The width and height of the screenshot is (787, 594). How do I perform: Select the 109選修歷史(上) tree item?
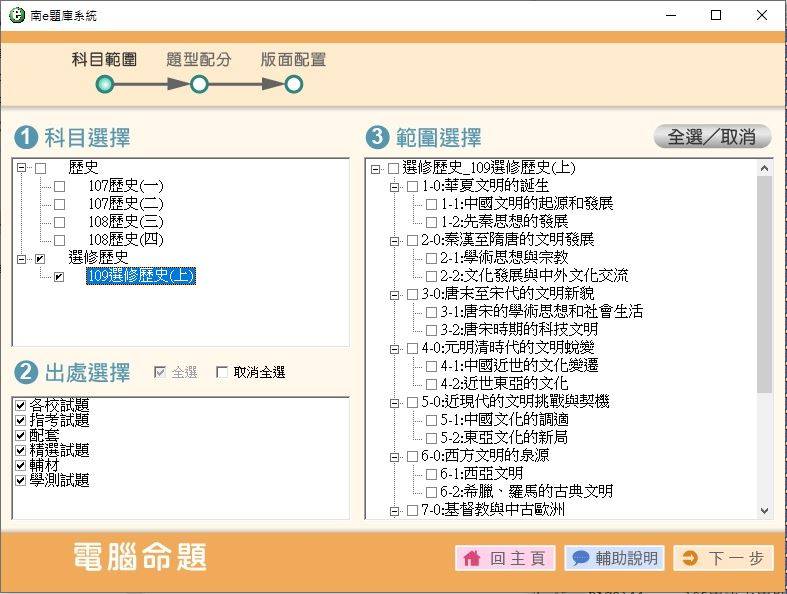click(x=141, y=276)
